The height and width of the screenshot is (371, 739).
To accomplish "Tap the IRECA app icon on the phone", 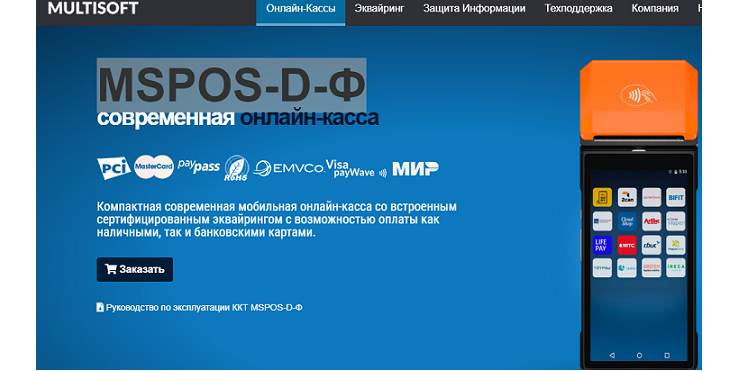I will [x=676, y=267].
